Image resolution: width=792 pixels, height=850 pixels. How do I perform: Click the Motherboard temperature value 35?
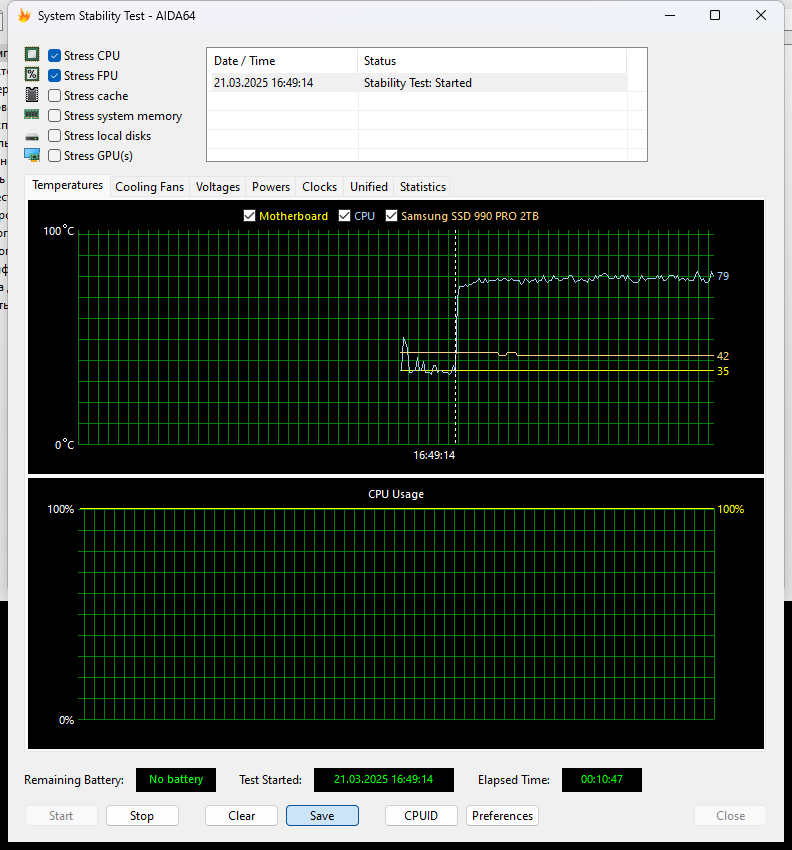(723, 371)
